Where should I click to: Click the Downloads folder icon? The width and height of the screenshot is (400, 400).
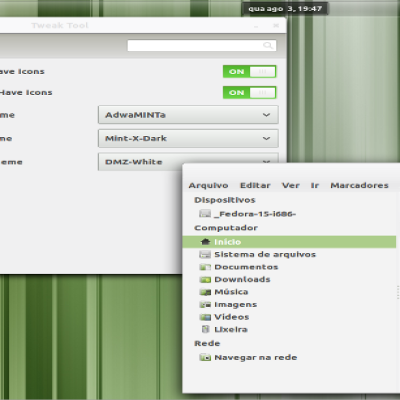205,279
